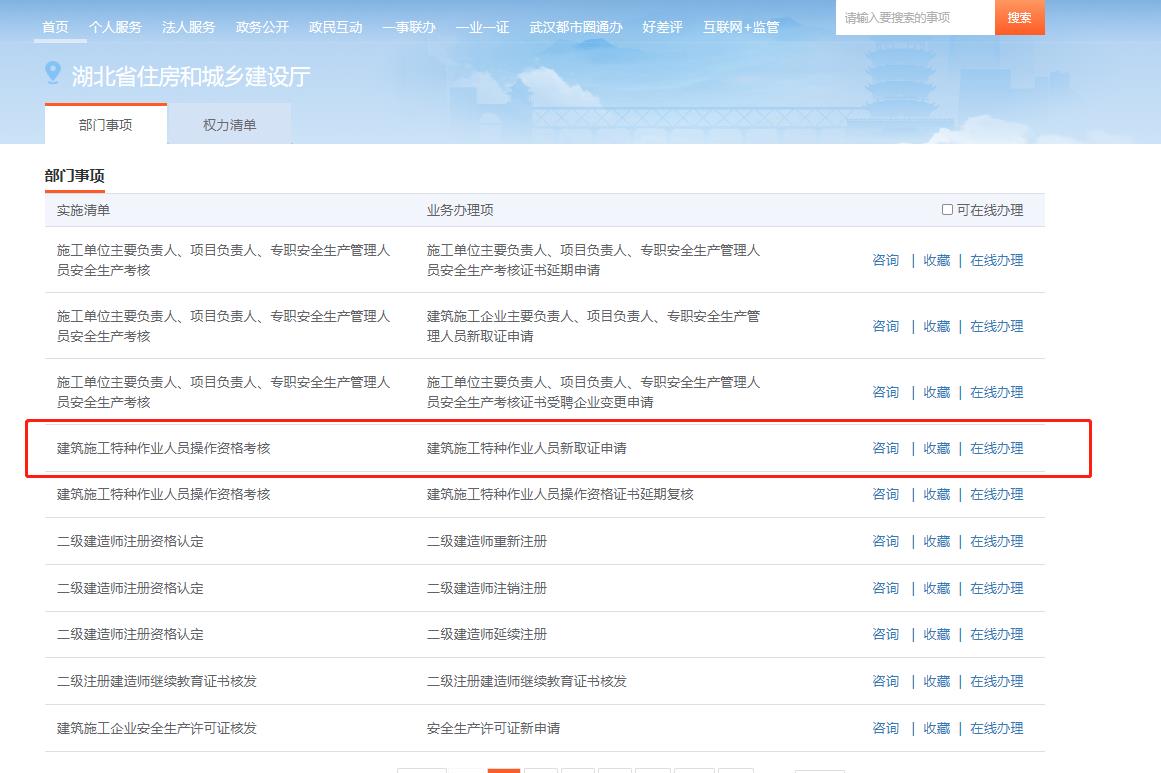Select 政务公开 in the top navigation
This screenshot has height=773, width=1161.
pyautogui.click(x=262, y=27)
